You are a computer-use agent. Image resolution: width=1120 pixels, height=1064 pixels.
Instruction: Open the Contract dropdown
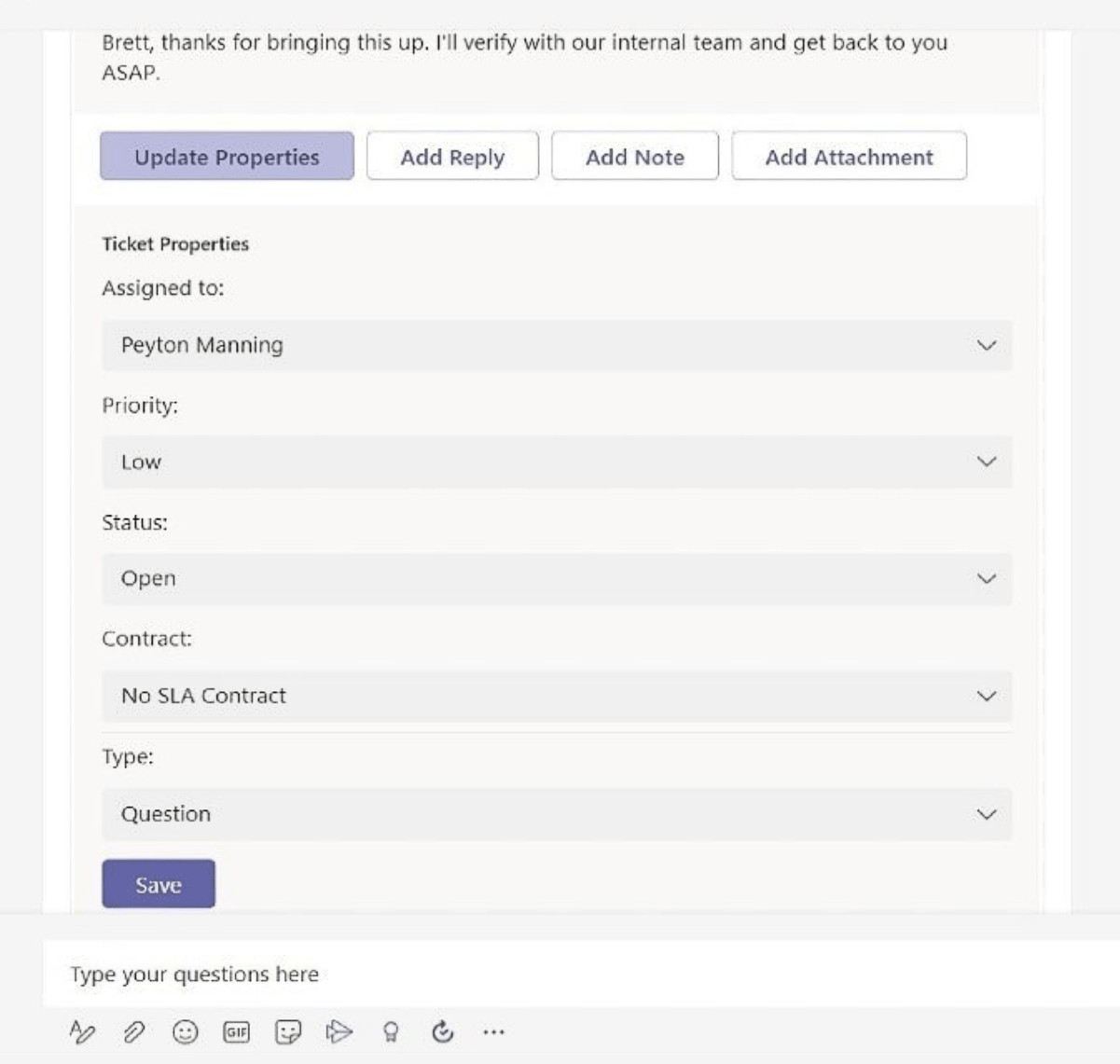[x=557, y=696]
